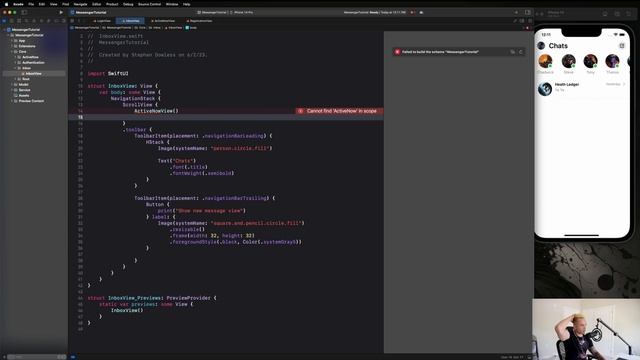This screenshot has width=640, height=360.
Task: Collapse the Core folder
Action: [12, 52]
